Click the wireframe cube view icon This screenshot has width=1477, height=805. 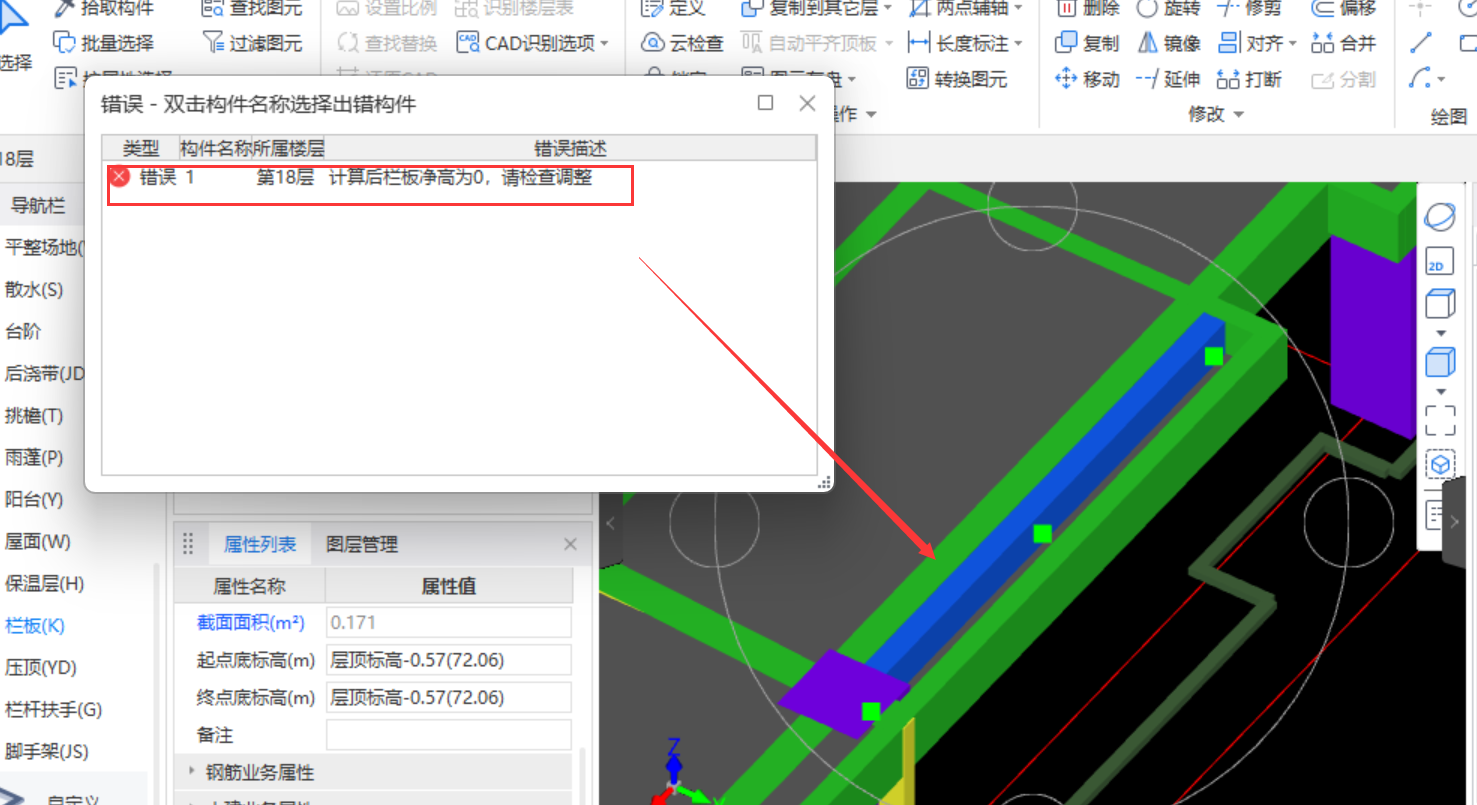coord(1440,304)
